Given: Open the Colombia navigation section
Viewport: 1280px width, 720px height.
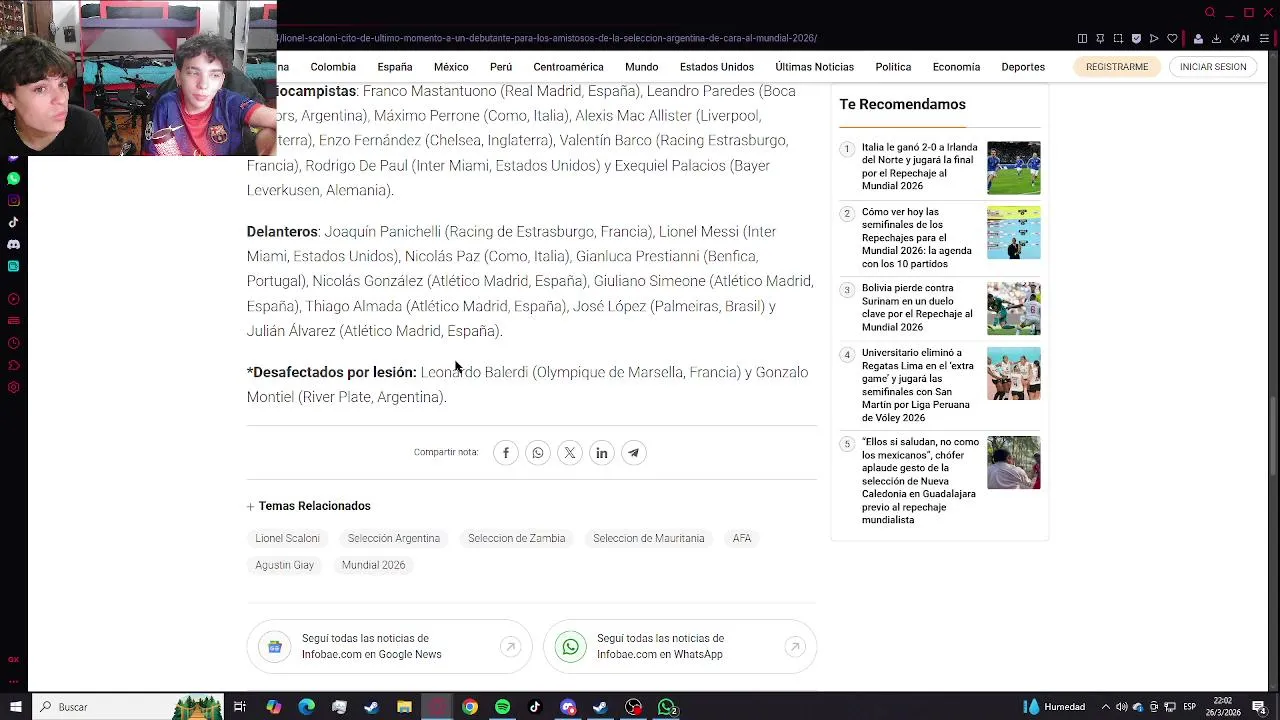Looking at the screenshot, I should point(333,67).
